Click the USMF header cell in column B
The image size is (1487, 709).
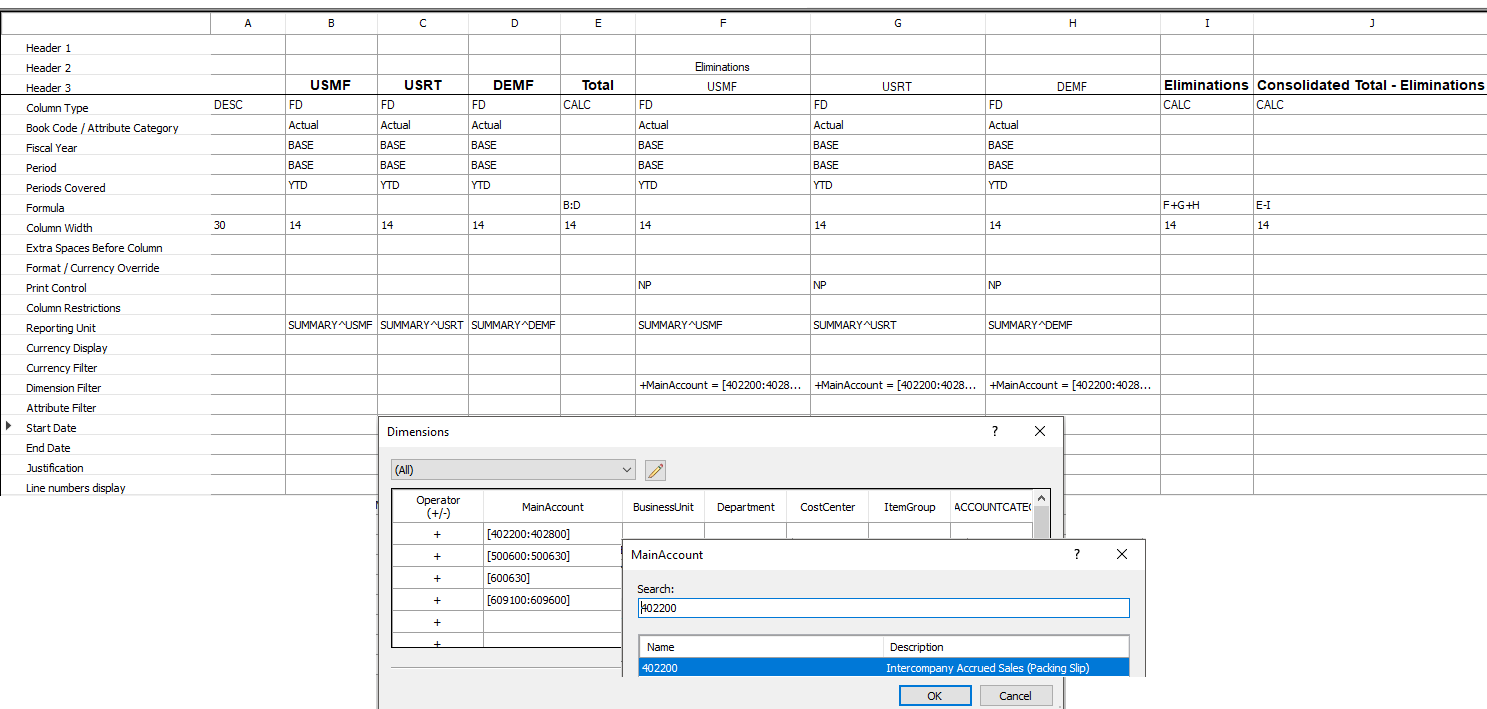pyautogui.click(x=331, y=85)
